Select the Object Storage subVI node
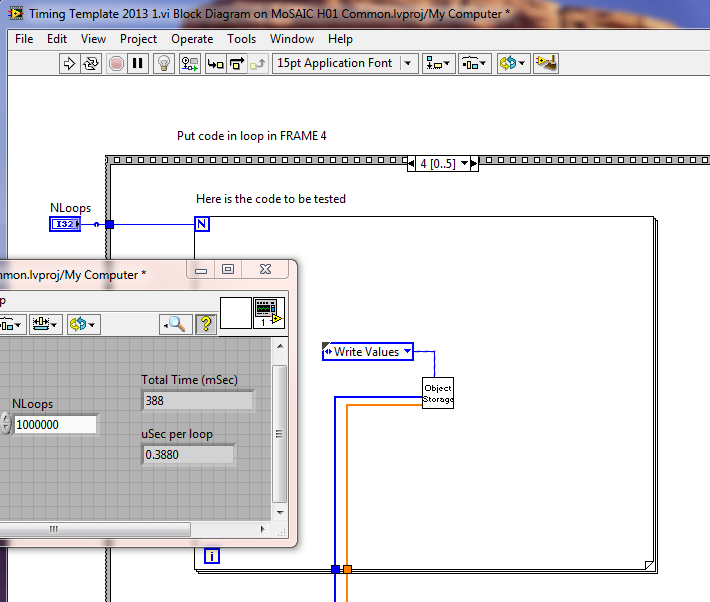 point(438,393)
